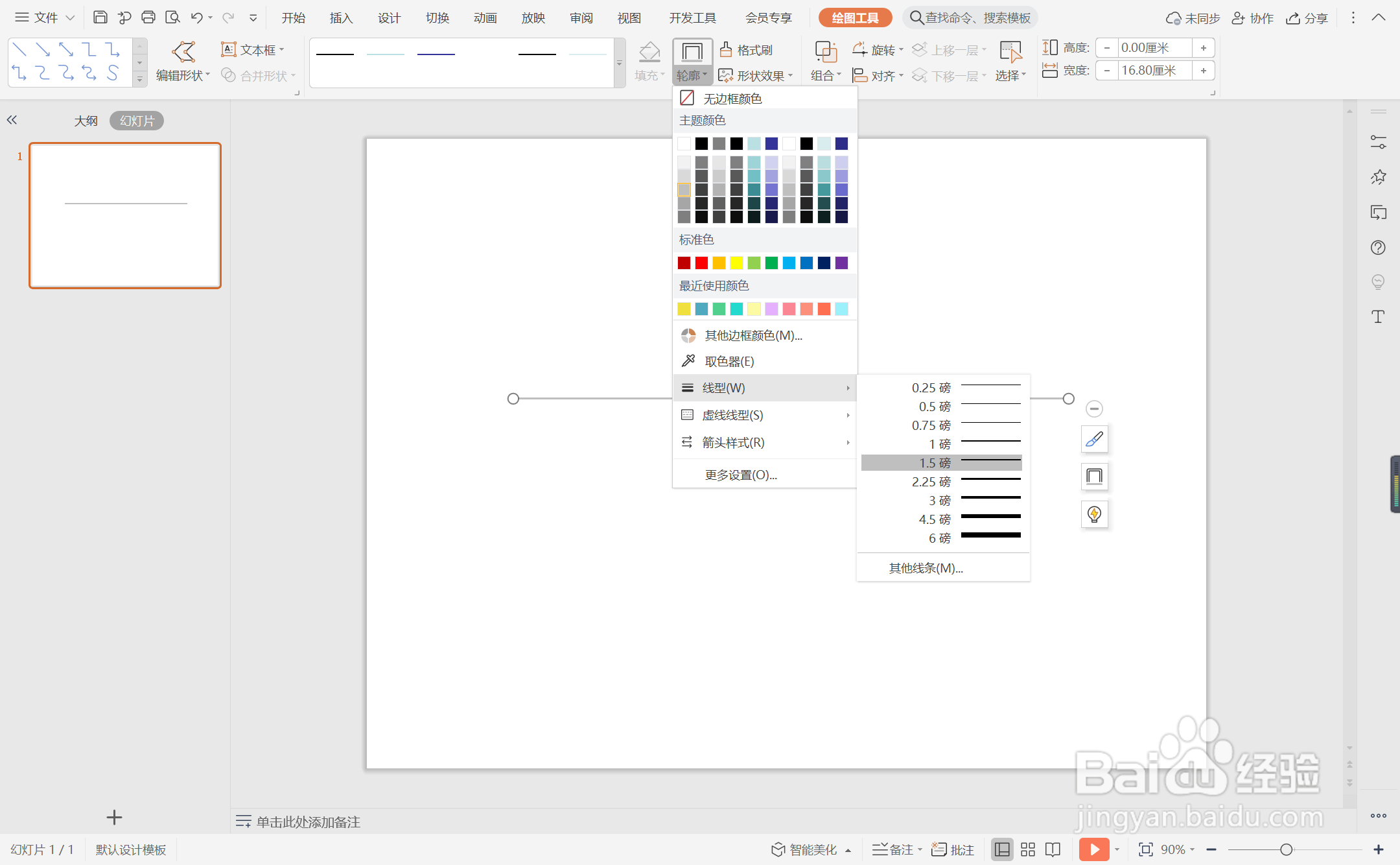Viewport: 1400px width, 865px height.
Task: Click the Undo arrow icon
Action: click(196, 18)
